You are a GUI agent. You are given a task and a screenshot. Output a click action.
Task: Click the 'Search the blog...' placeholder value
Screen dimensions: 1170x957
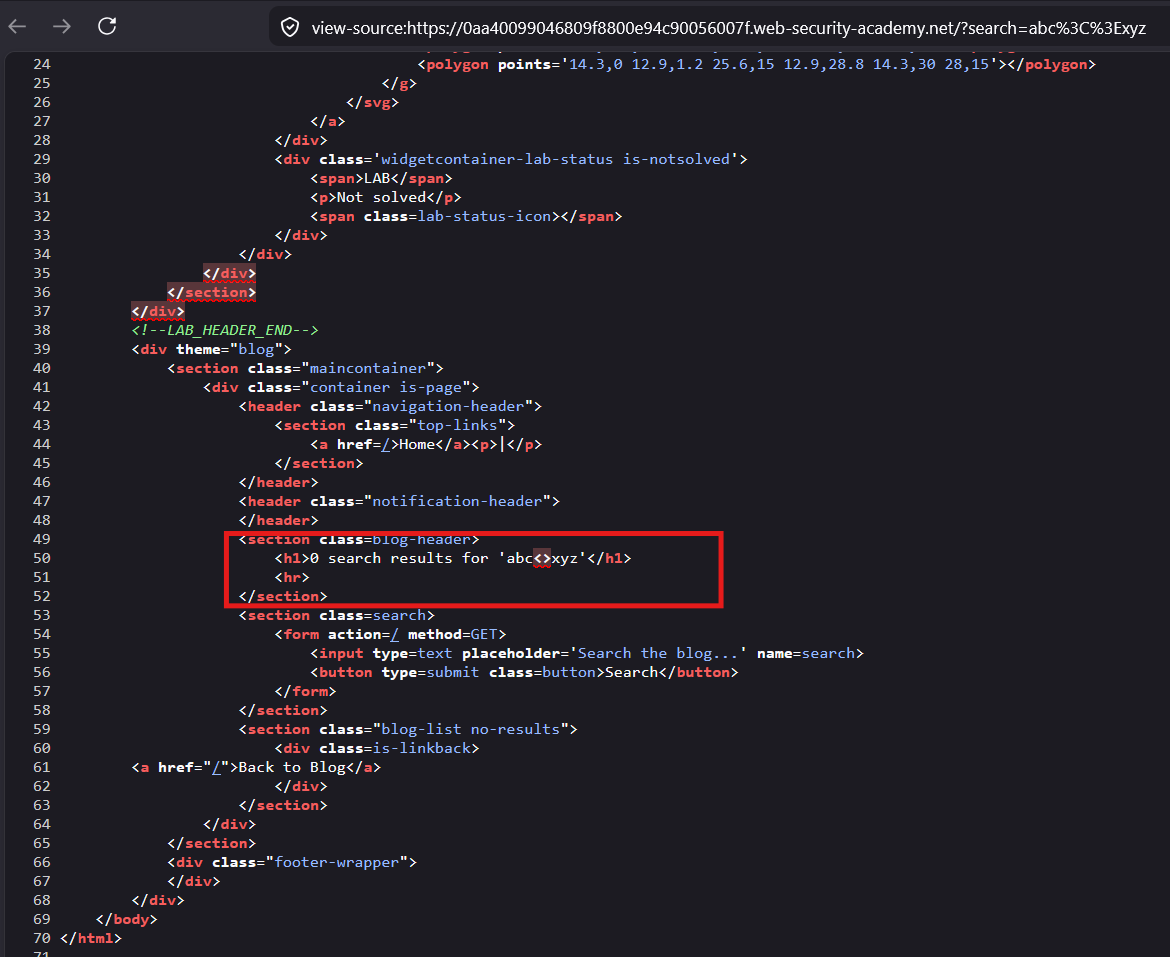tap(658, 653)
